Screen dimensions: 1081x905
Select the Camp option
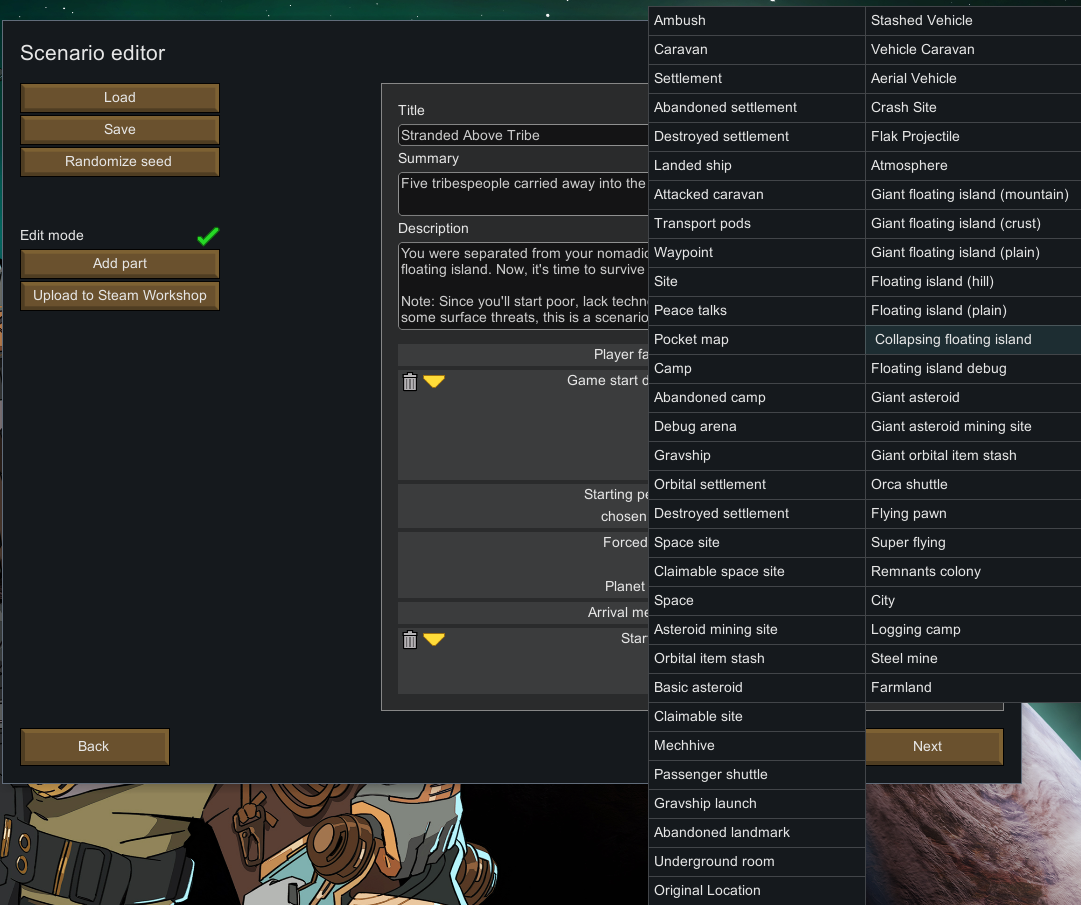tap(756, 368)
